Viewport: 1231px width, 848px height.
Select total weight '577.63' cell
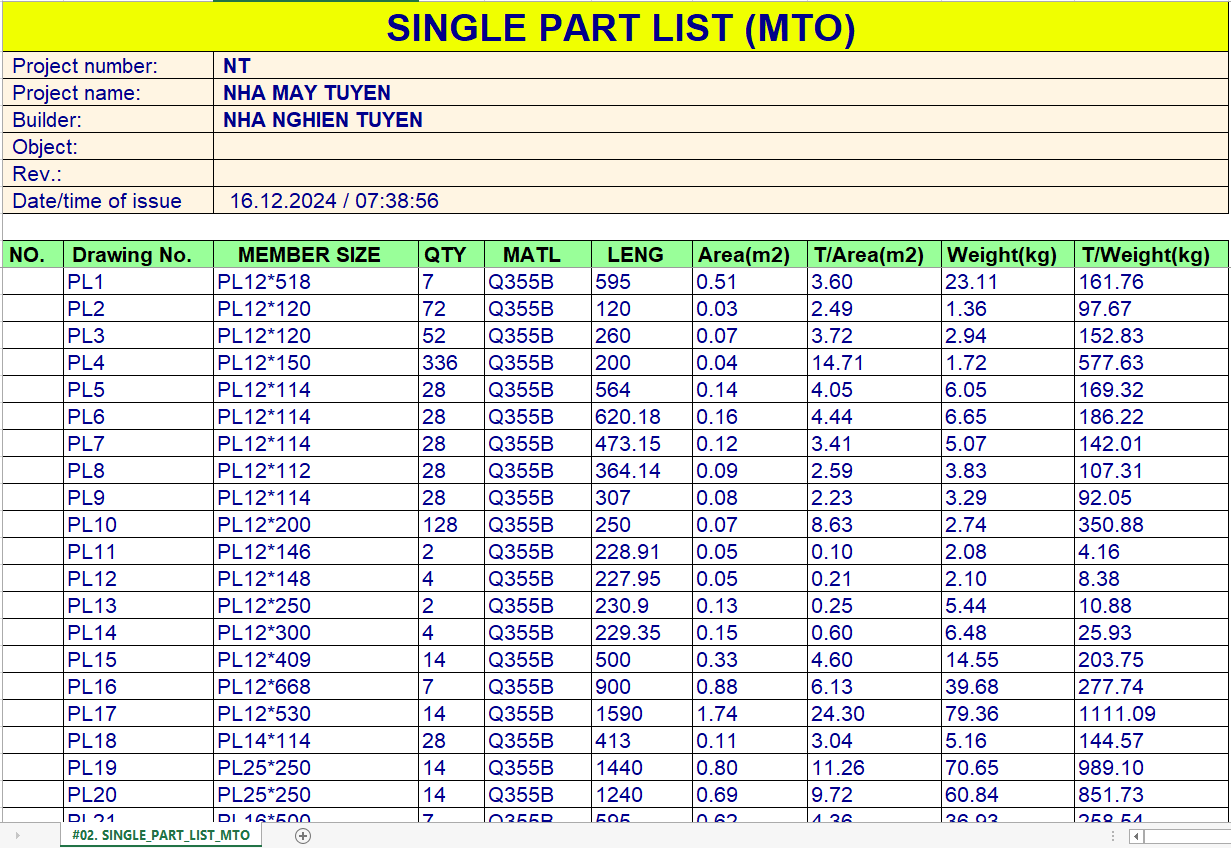1152,363
